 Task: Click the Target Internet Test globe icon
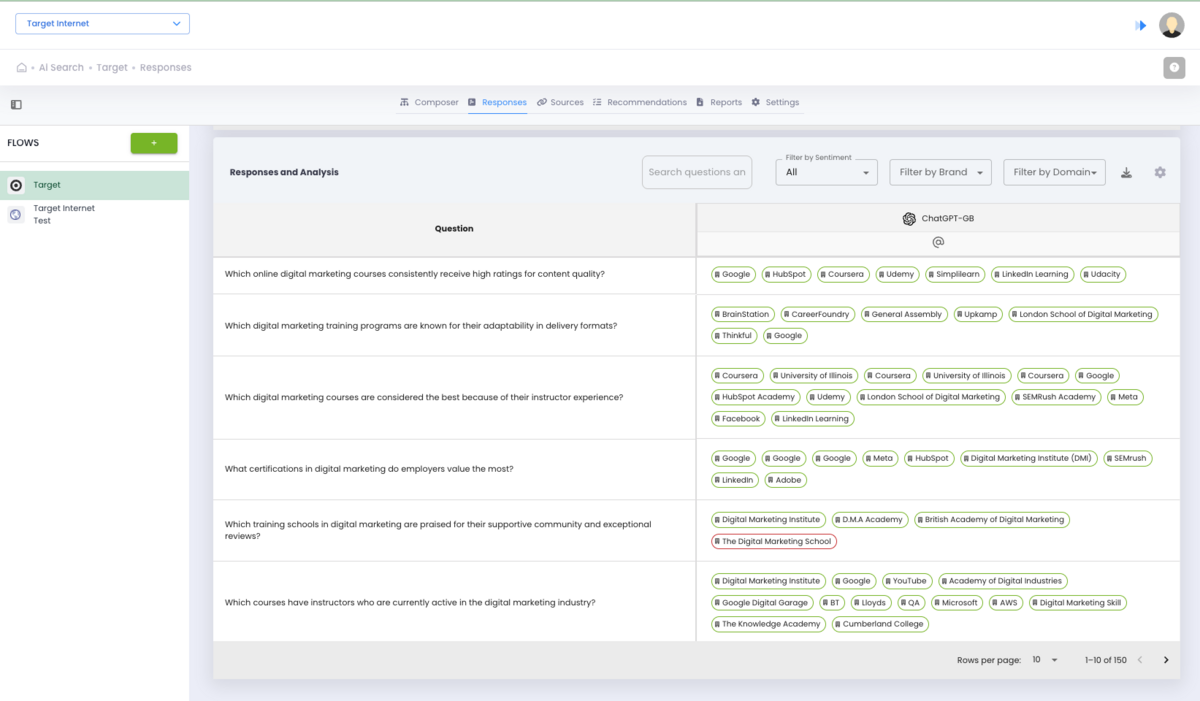[x=16, y=214]
